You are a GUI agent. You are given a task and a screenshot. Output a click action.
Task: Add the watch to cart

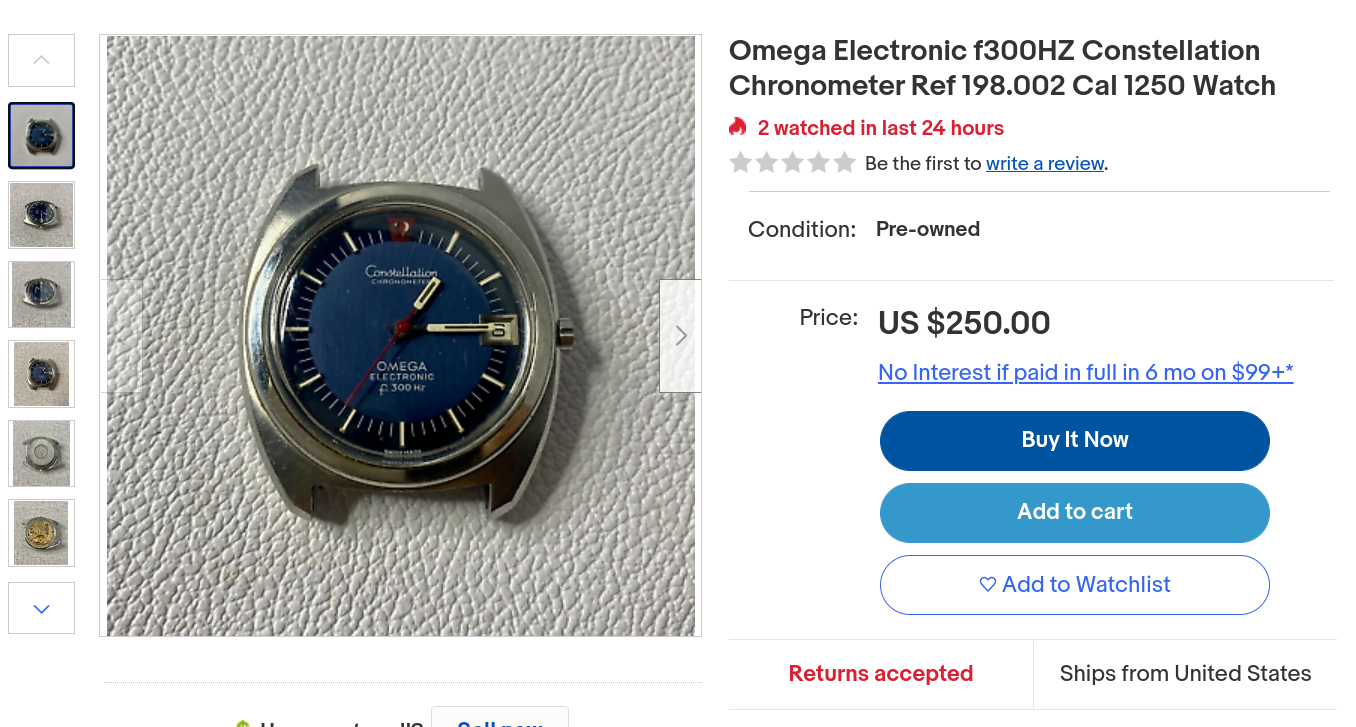(x=1074, y=512)
